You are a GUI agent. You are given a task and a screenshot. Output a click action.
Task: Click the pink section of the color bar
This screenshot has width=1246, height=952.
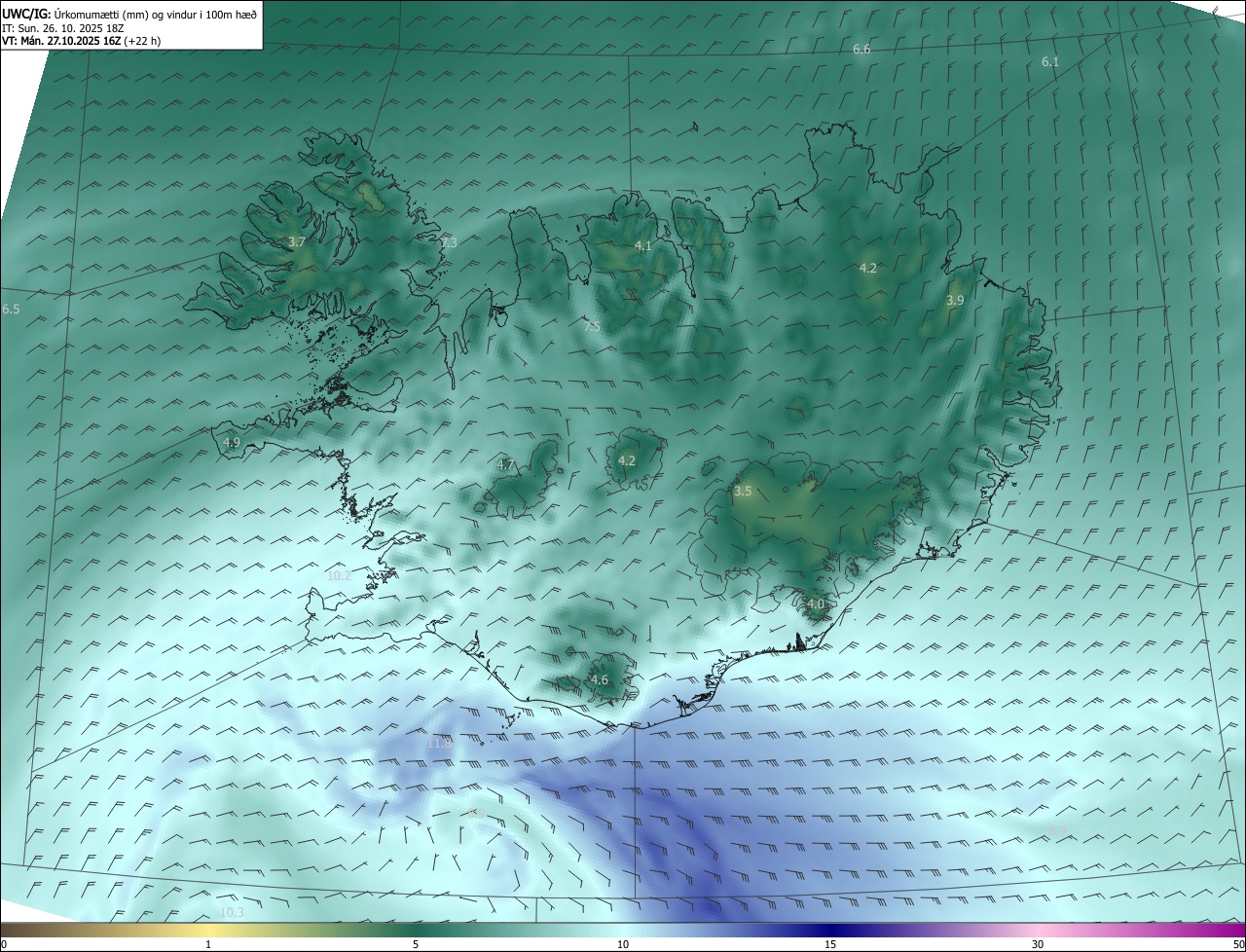tap(1038, 931)
